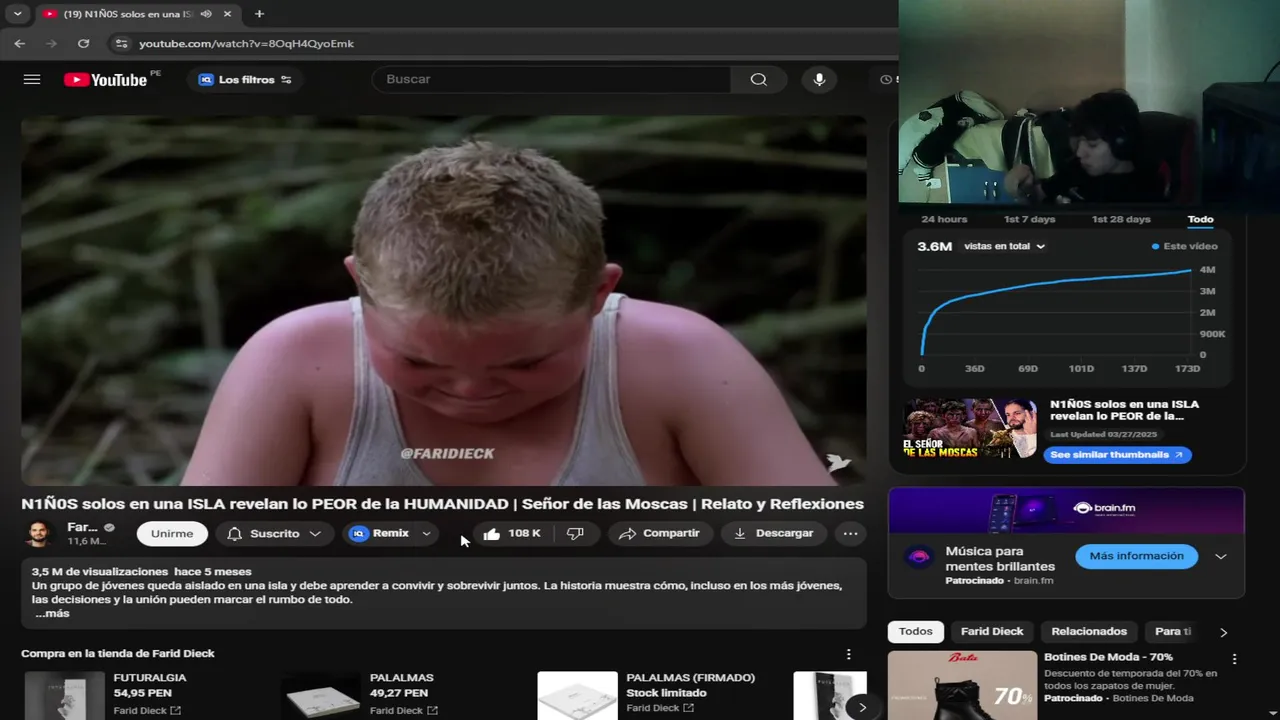The height and width of the screenshot is (720, 1280).
Task: Click Más información ad button
Action: 1136,556
